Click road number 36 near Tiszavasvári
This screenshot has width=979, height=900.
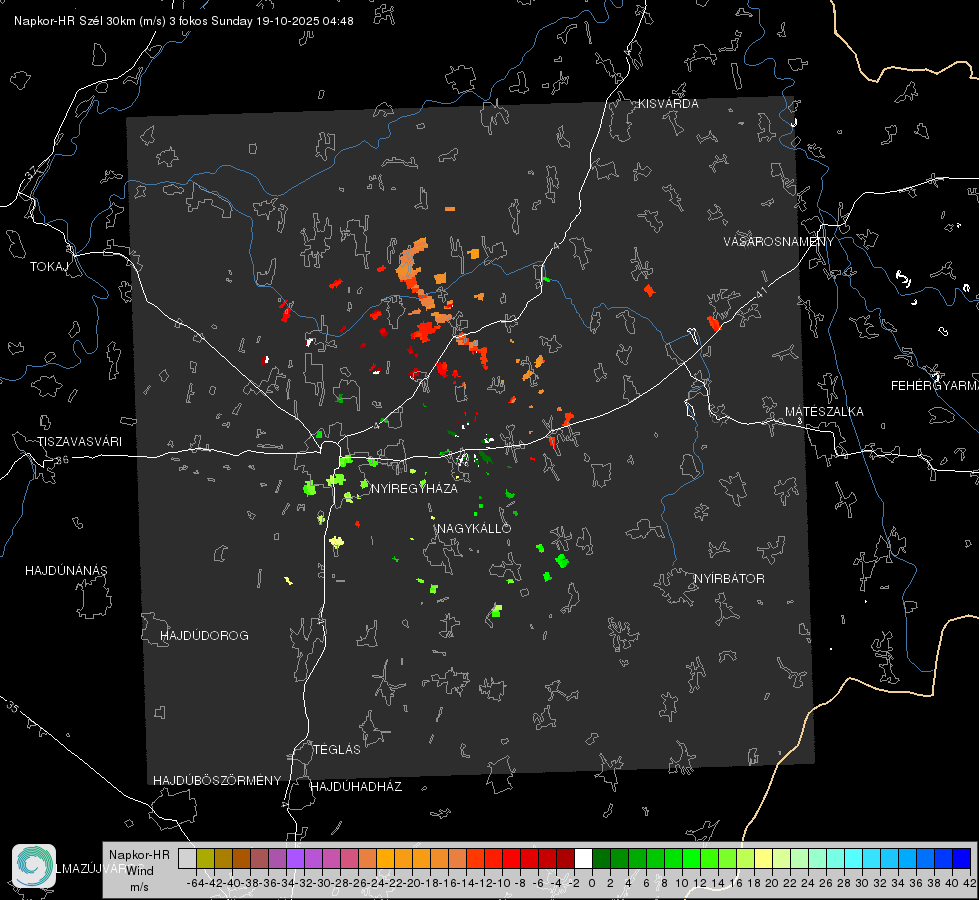click(62, 460)
